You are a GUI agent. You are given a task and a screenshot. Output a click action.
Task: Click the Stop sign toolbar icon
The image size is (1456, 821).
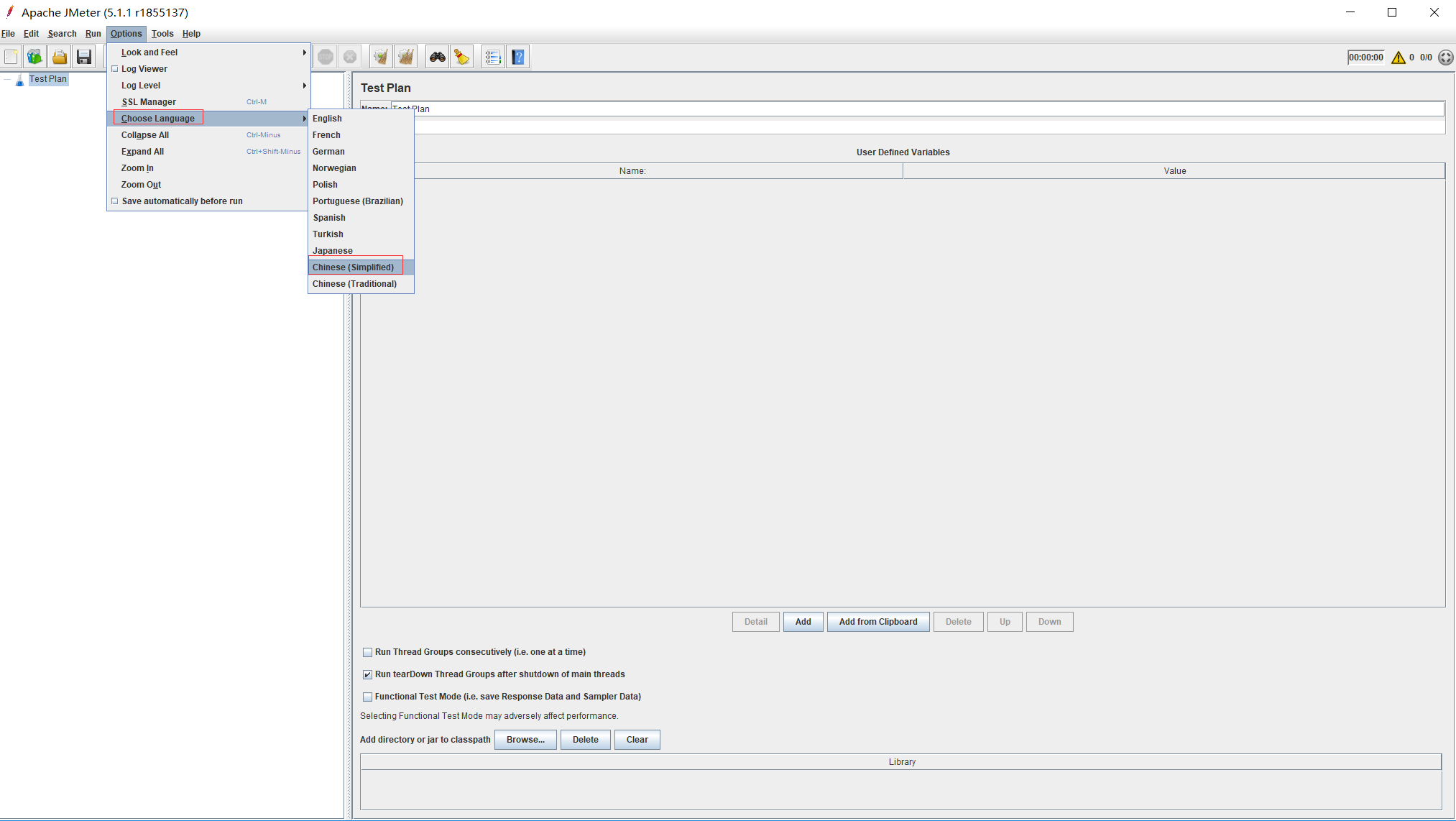click(326, 57)
